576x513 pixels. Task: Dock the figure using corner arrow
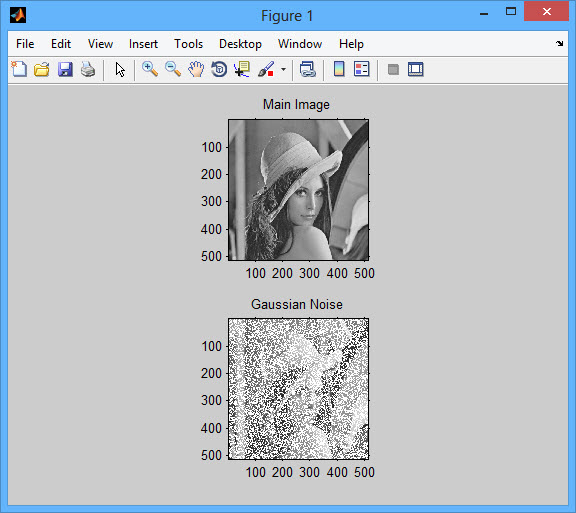click(559, 43)
